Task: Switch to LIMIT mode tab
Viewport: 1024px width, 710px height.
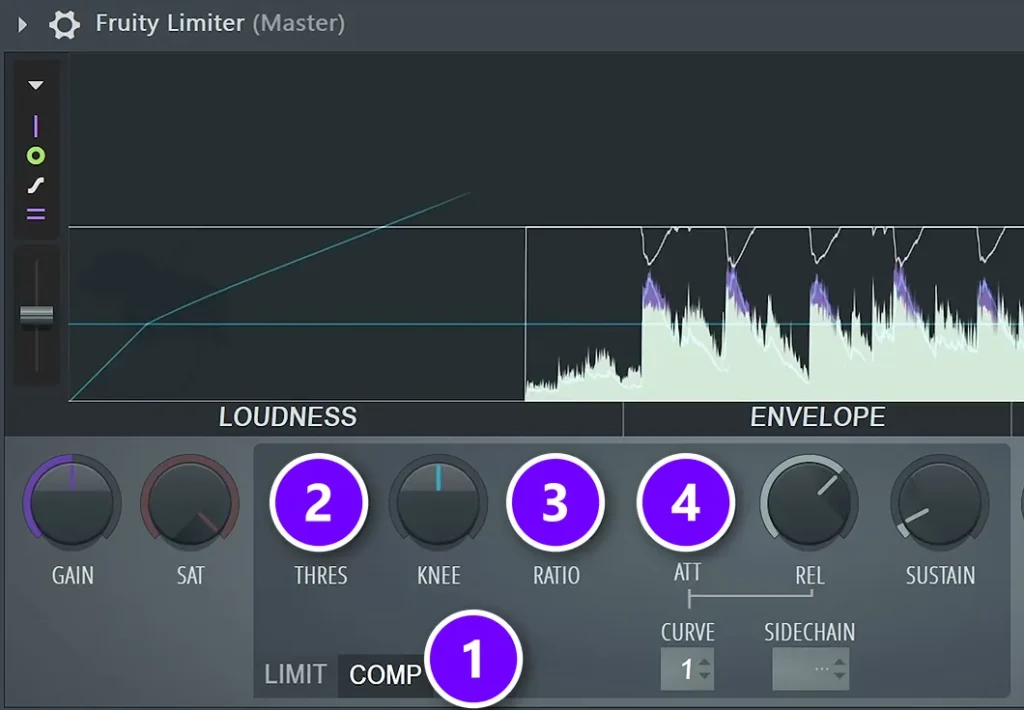Action: coord(295,675)
